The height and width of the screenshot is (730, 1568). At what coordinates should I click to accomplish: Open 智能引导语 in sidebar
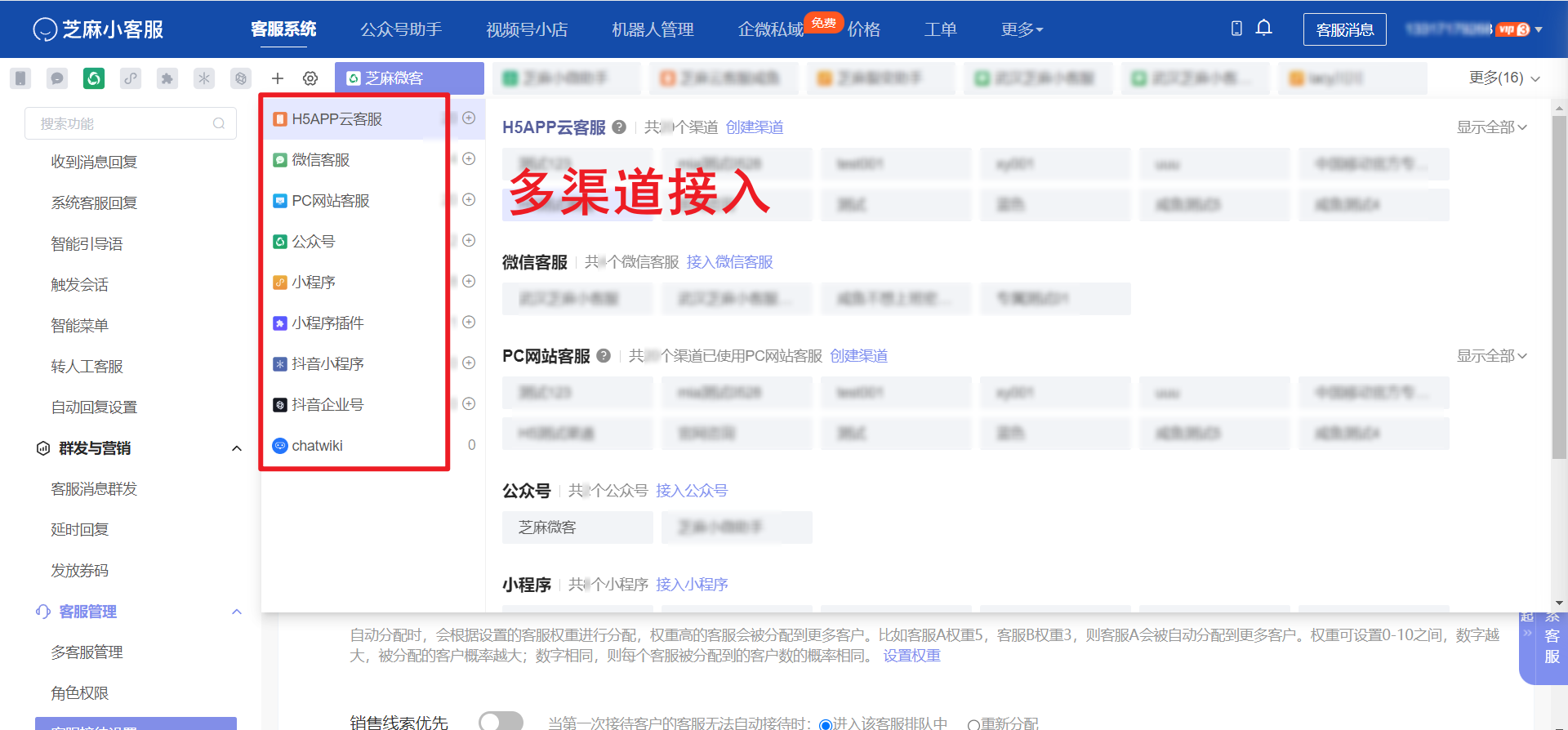point(87,243)
